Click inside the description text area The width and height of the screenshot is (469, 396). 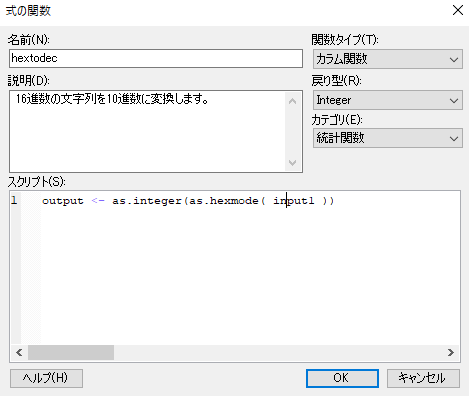pos(147,131)
